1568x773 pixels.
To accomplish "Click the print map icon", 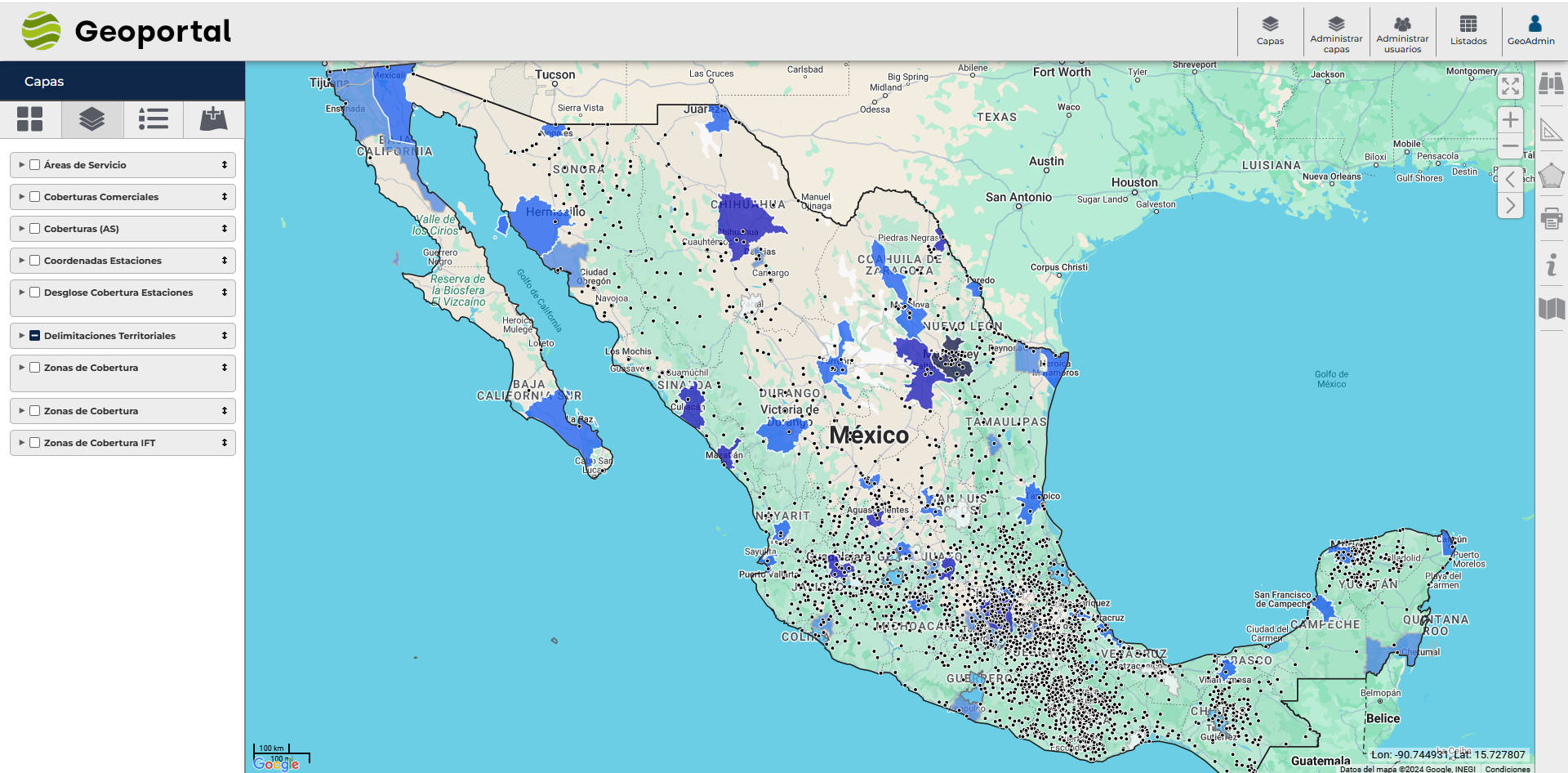I will click(x=1551, y=219).
